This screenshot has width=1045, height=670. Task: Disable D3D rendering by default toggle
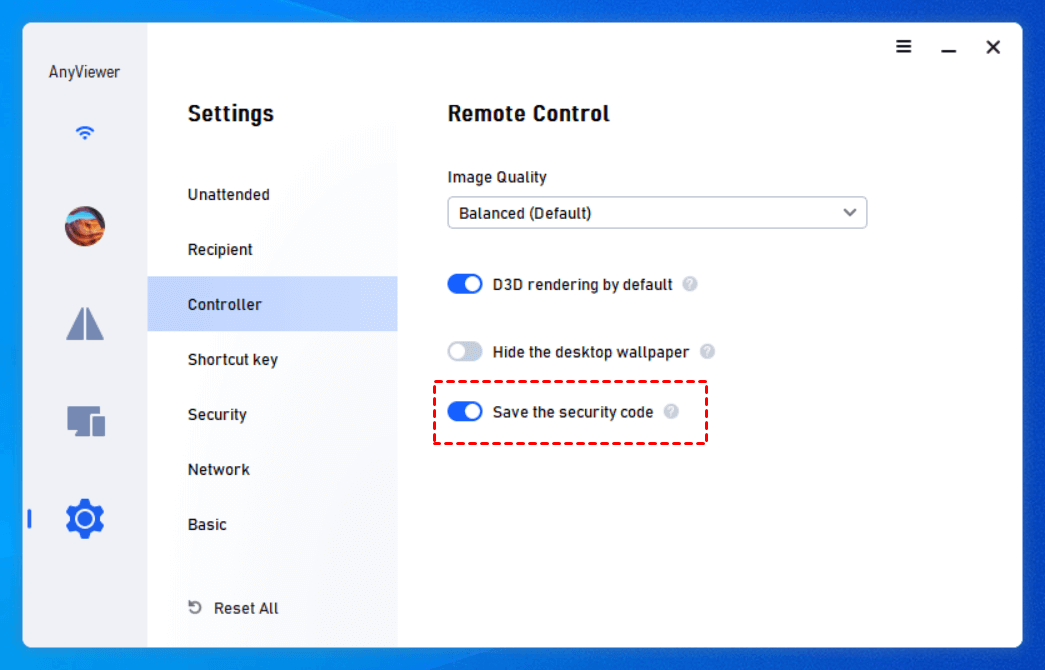[x=465, y=284]
